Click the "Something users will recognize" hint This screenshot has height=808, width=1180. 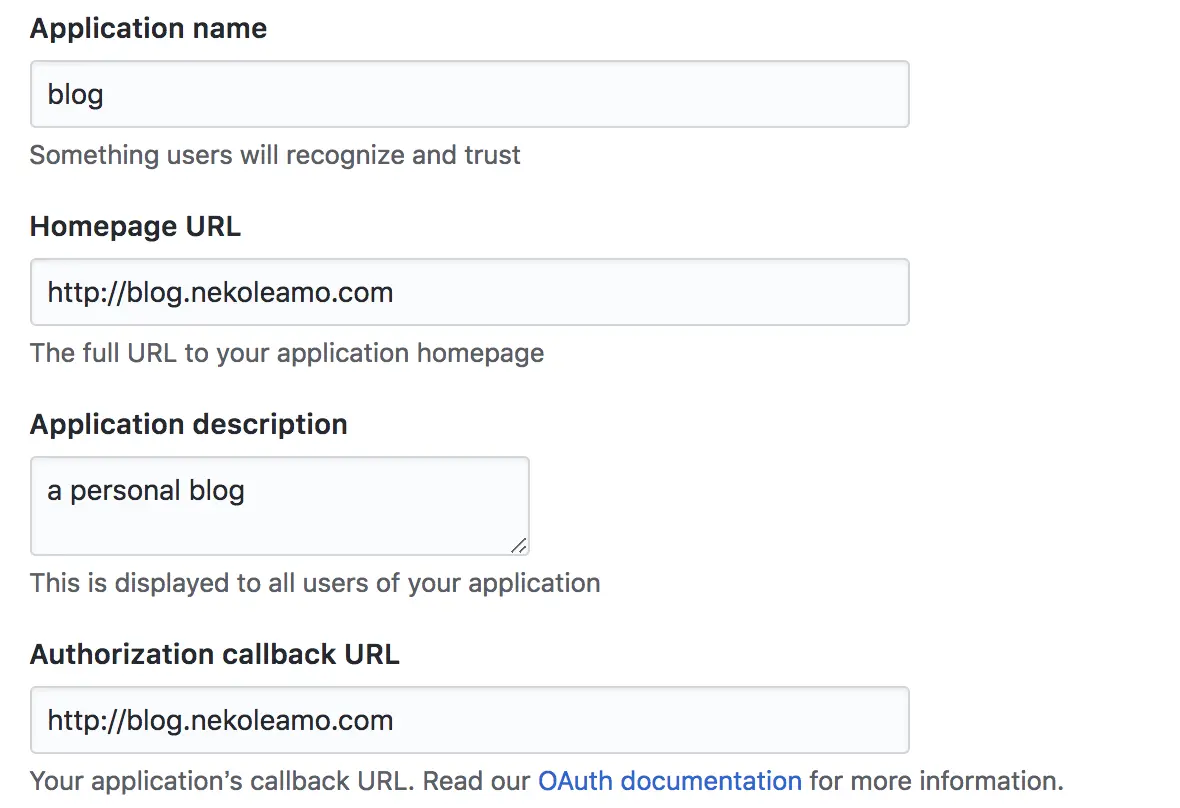coord(275,155)
